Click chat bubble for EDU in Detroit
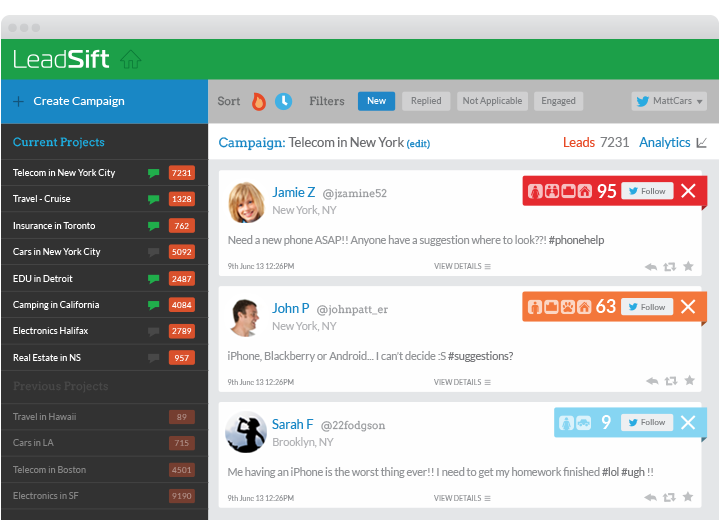720x520 pixels. 153,279
